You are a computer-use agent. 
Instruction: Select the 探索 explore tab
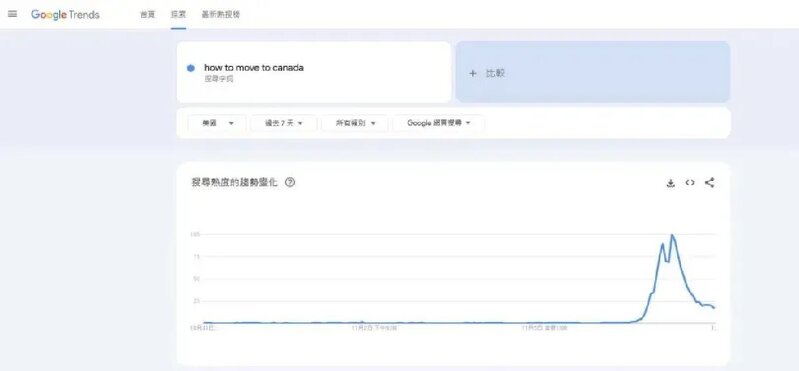pyautogui.click(x=178, y=15)
